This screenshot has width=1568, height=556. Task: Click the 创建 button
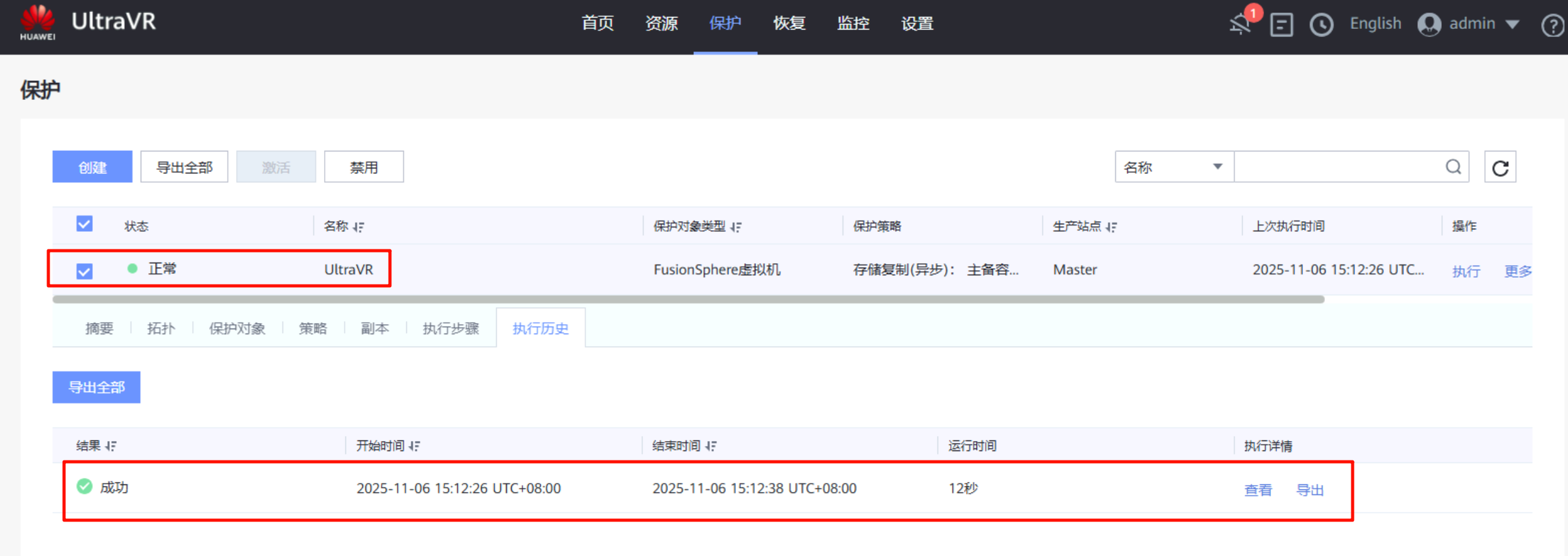[92, 167]
